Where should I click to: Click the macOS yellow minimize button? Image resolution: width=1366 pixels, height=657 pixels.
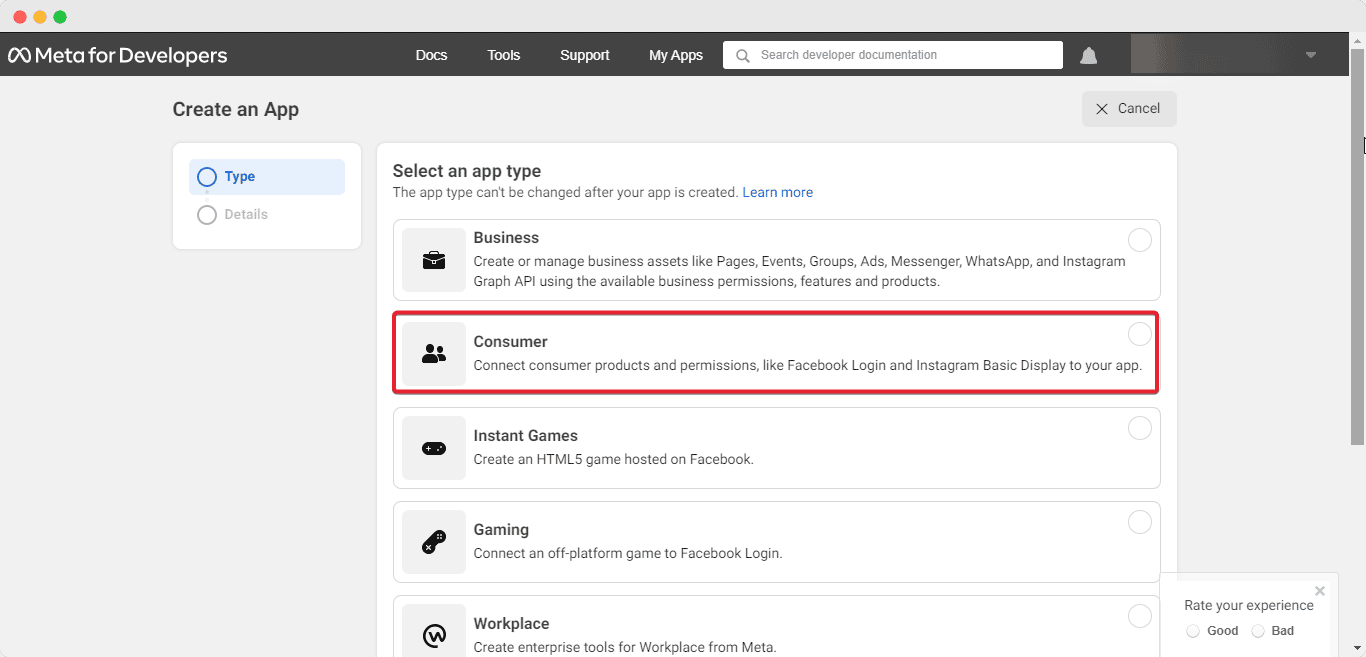pos(40,17)
